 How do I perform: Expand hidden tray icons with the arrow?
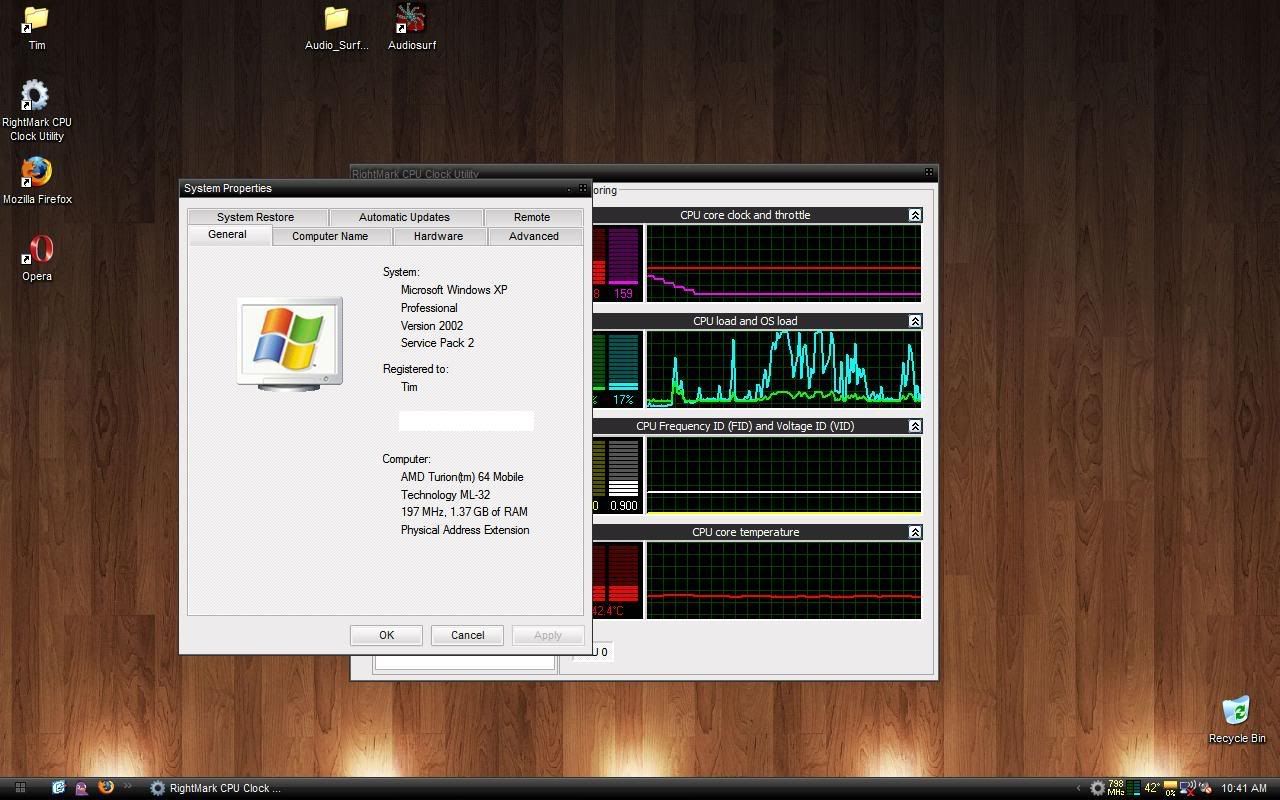click(1078, 788)
